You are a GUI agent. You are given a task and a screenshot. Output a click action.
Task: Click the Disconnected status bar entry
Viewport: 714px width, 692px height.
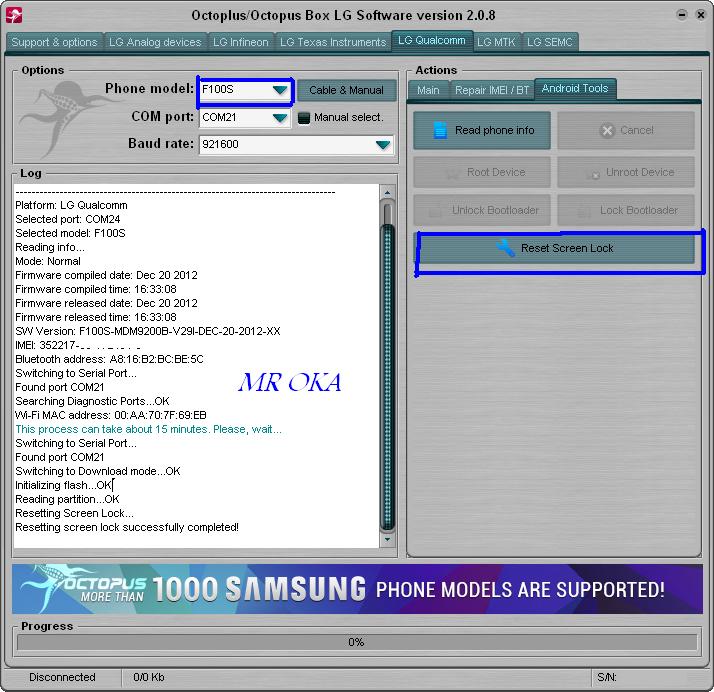[62, 677]
